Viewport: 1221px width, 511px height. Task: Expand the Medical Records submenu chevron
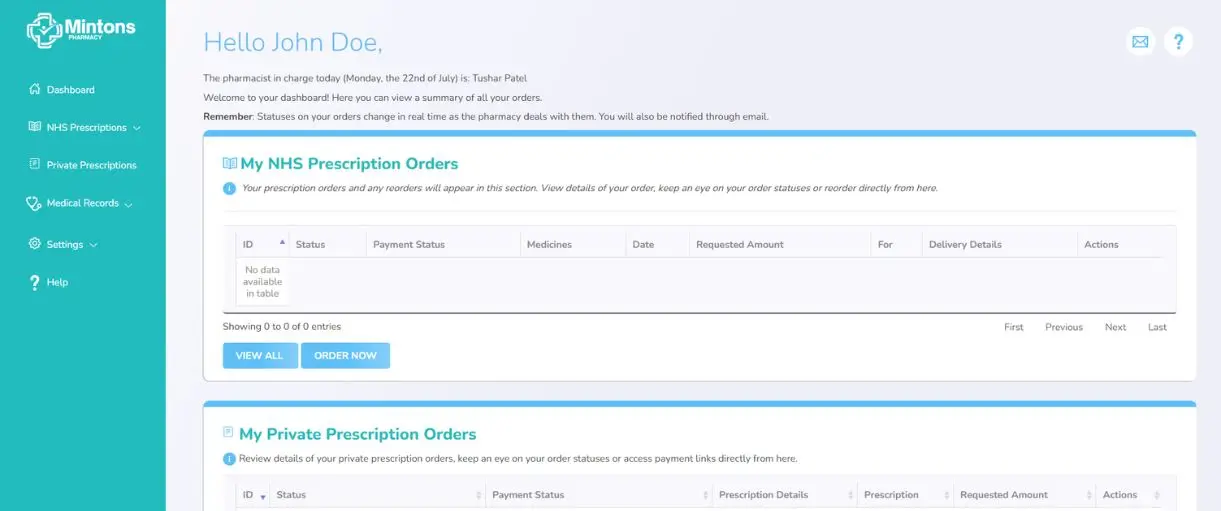128,204
